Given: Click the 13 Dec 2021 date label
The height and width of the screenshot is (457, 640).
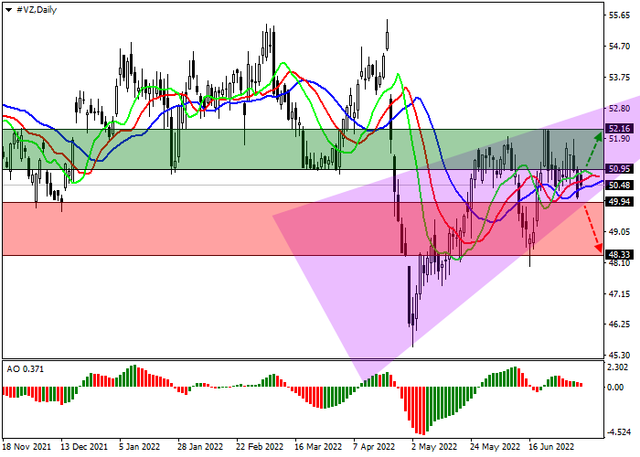Looking at the screenshot, I should pyautogui.click(x=84, y=447).
